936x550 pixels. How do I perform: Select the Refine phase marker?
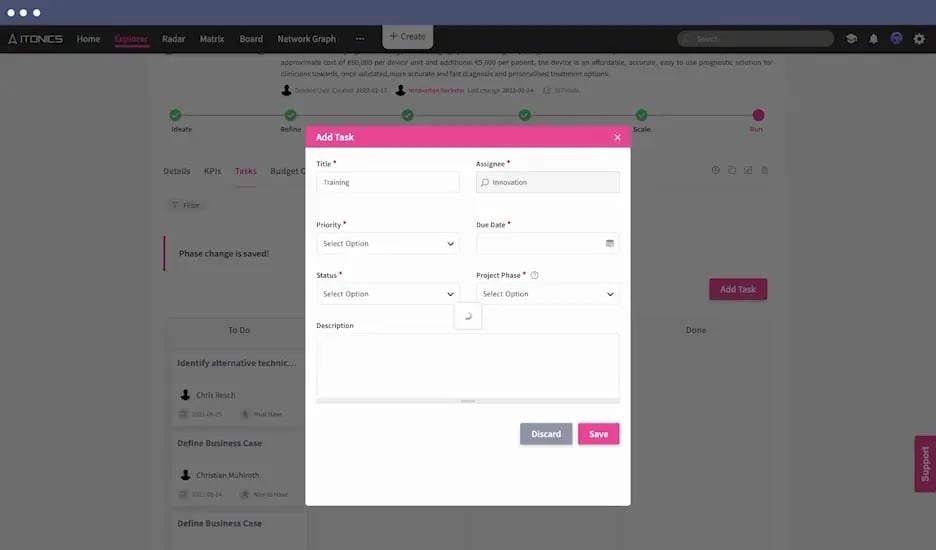[291, 115]
